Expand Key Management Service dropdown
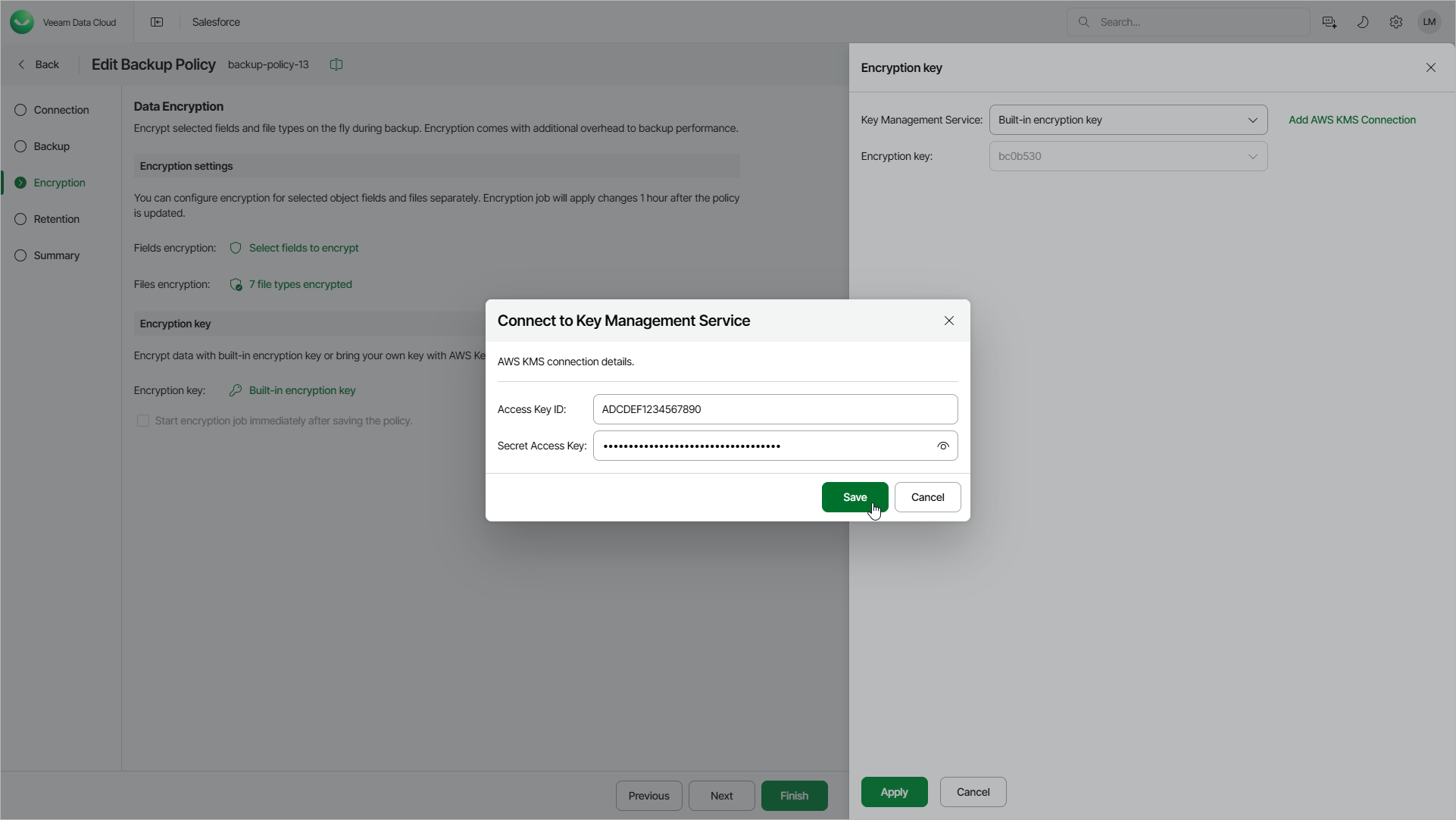Viewport: 1456px width, 820px height. 1128,120
